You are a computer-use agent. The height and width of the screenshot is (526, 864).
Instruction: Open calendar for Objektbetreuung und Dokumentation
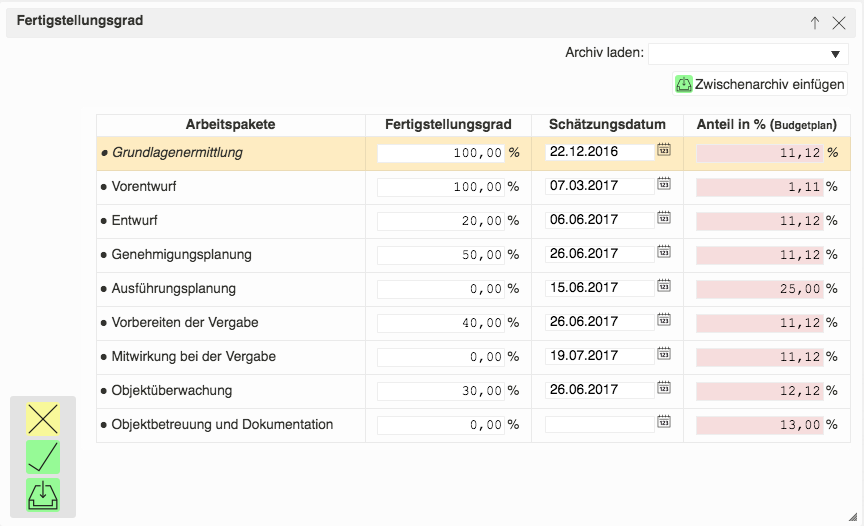pyautogui.click(x=664, y=423)
